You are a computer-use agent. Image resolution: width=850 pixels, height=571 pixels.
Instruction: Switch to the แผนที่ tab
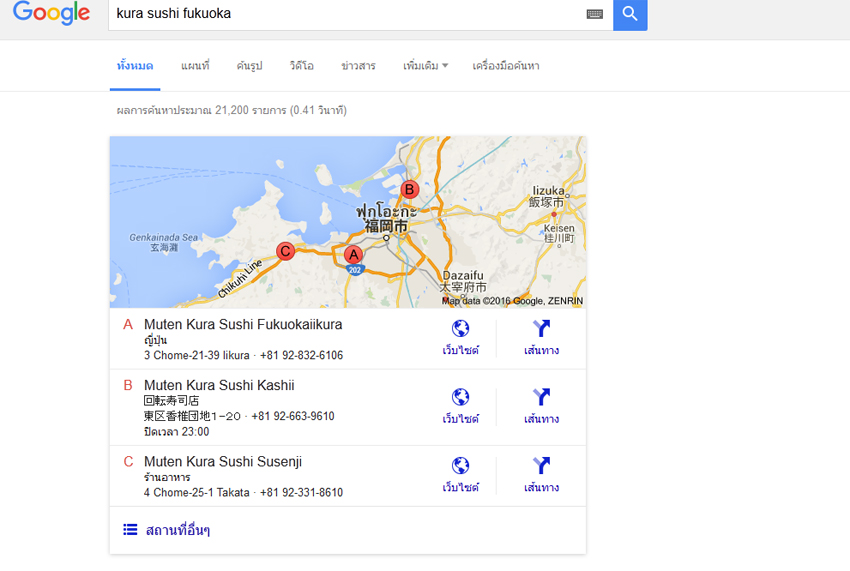pyautogui.click(x=195, y=66)
